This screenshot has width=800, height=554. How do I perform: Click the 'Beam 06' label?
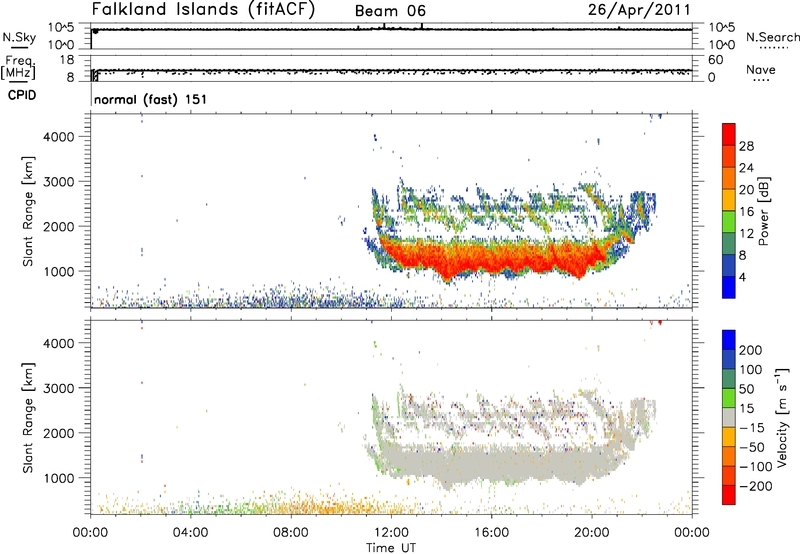(390, 11)
